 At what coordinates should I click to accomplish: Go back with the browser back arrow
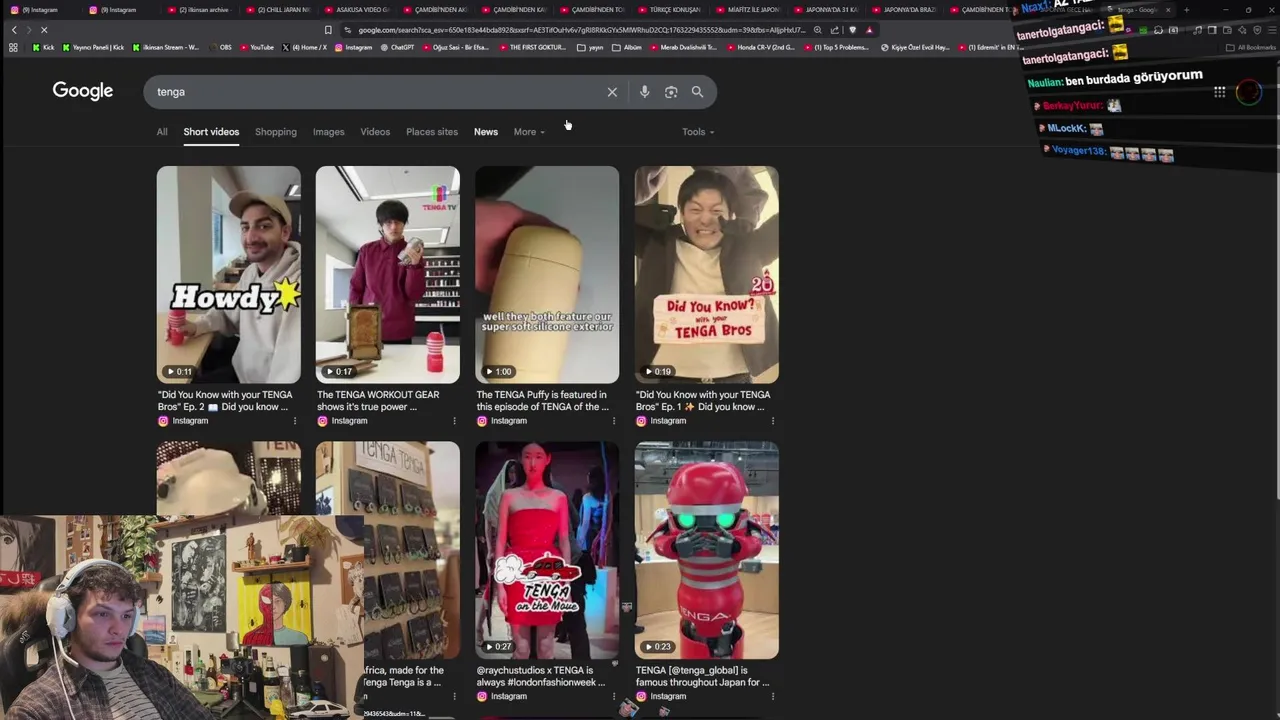[x=14, y=30]
